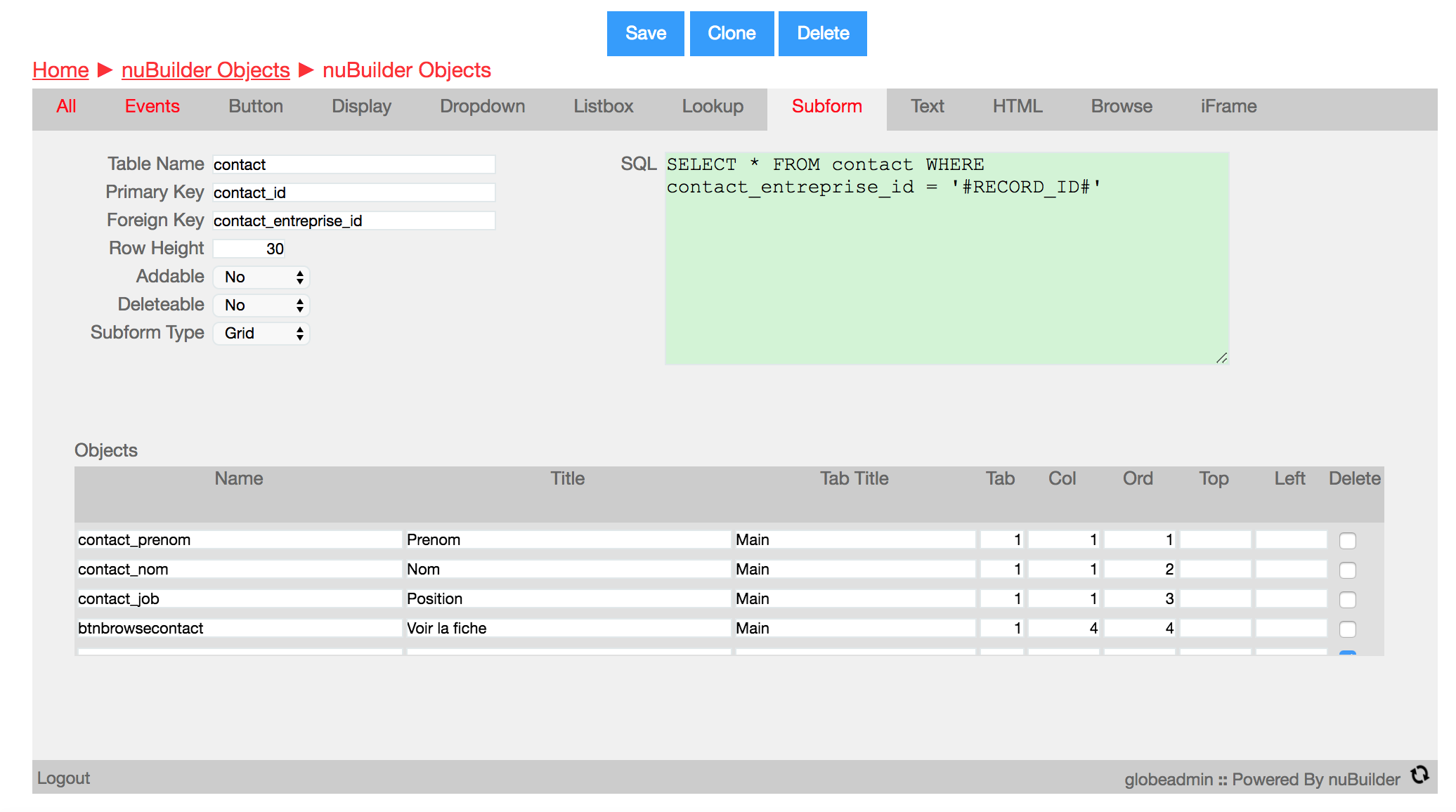This screenshot has width=1456, height=812.
Task: Open the Lookup tab
Action: click(713, 107)
